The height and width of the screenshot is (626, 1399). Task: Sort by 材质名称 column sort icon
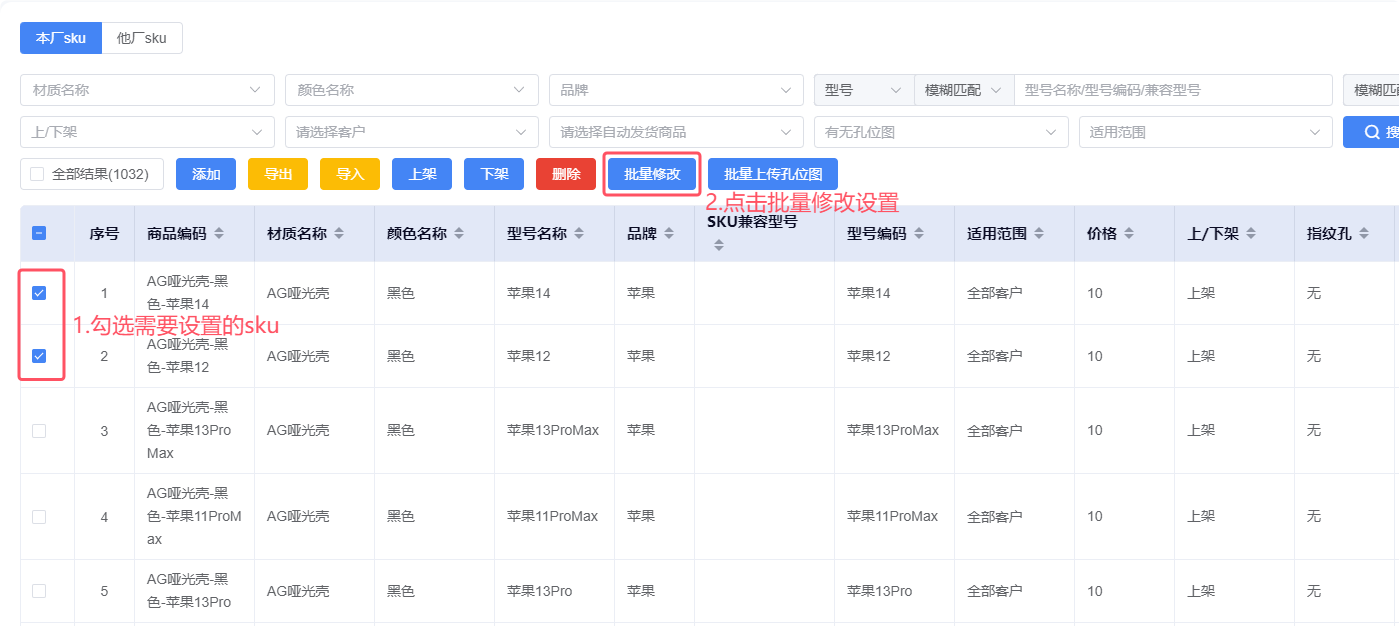[339, 233]
